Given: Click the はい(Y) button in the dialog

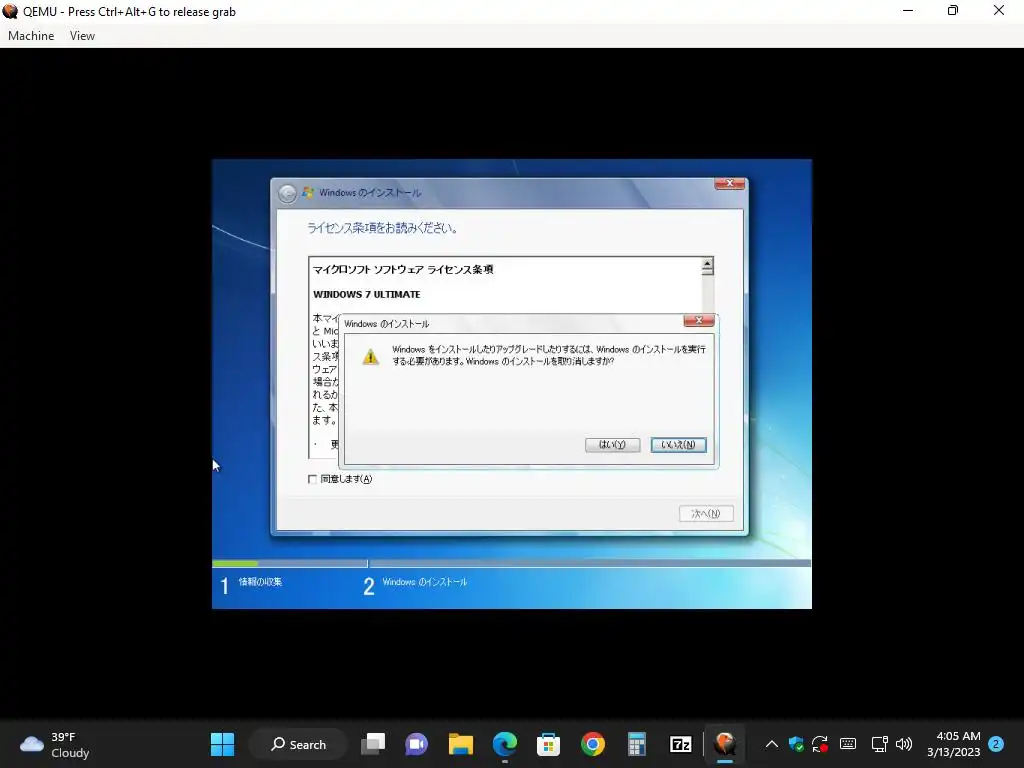Looking at the screenshot, I should [612, 445].
